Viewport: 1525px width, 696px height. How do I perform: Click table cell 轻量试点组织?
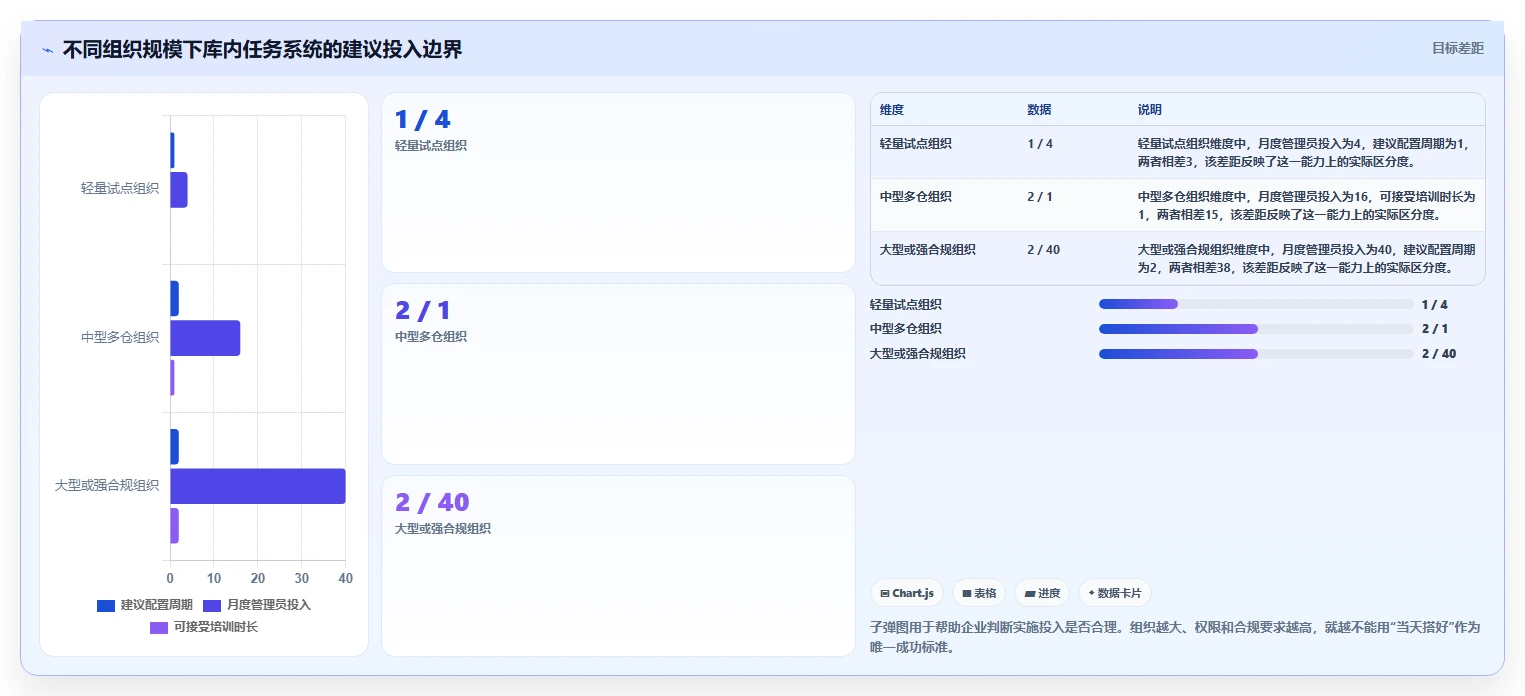(x=916, y=144)
